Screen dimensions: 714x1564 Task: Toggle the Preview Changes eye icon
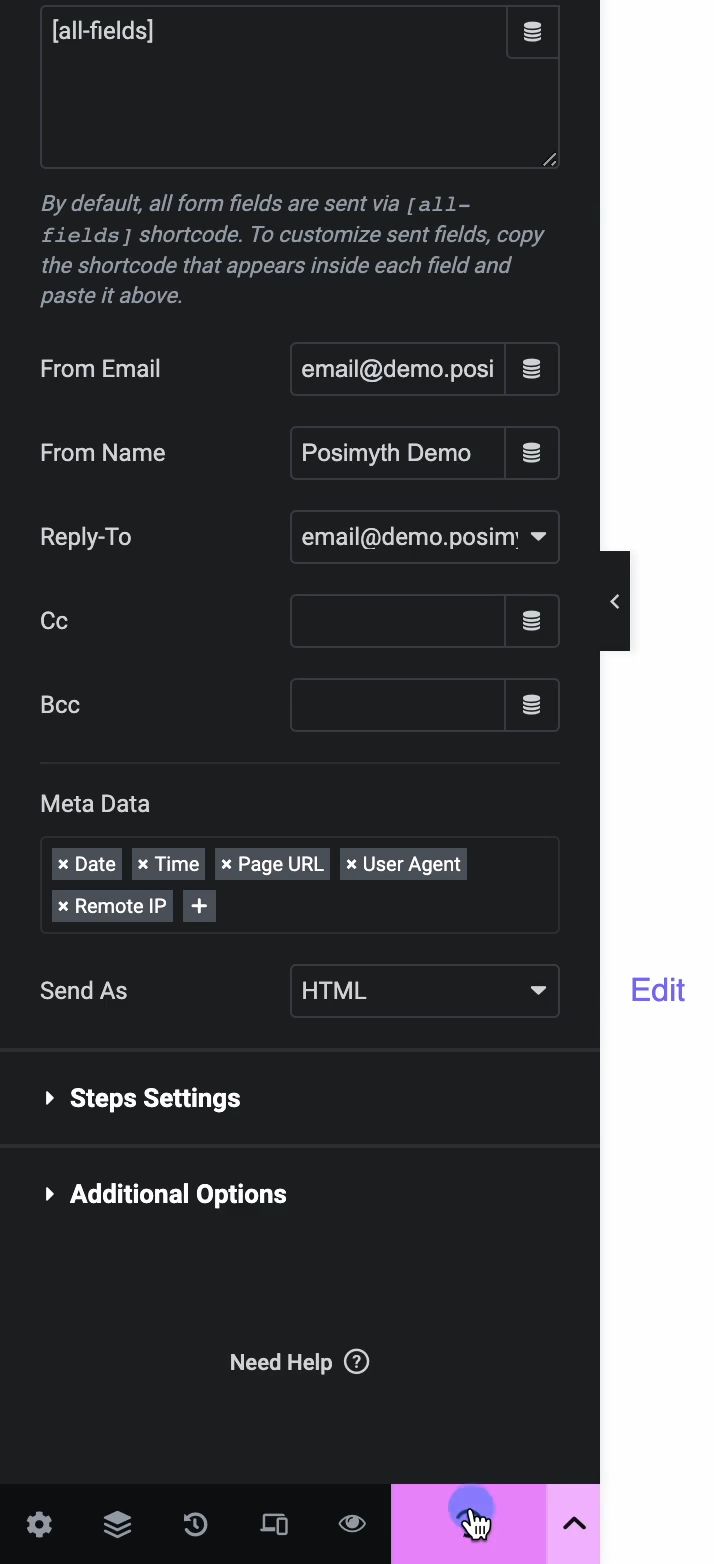point(351,1524)
